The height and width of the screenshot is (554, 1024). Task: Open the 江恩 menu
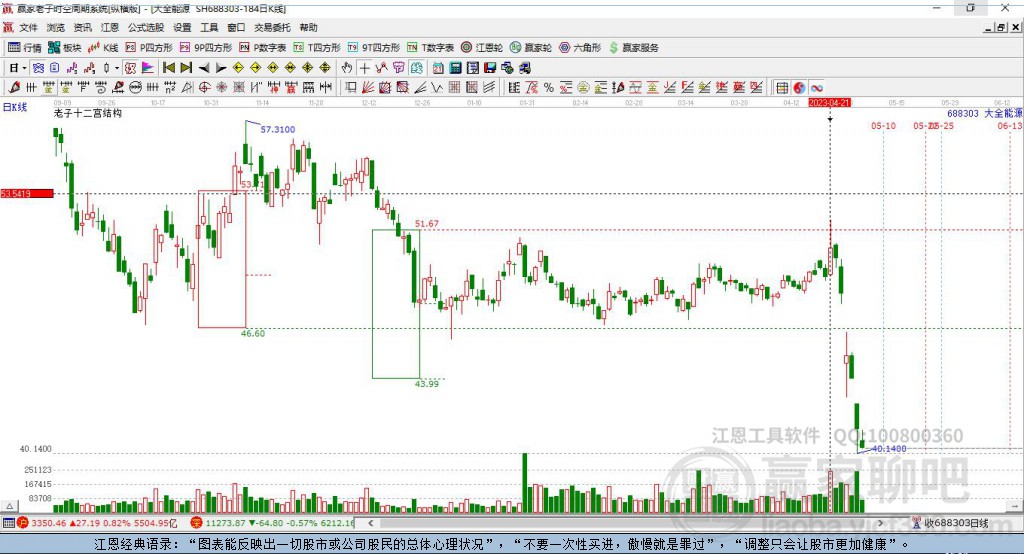tap(110, 27)
